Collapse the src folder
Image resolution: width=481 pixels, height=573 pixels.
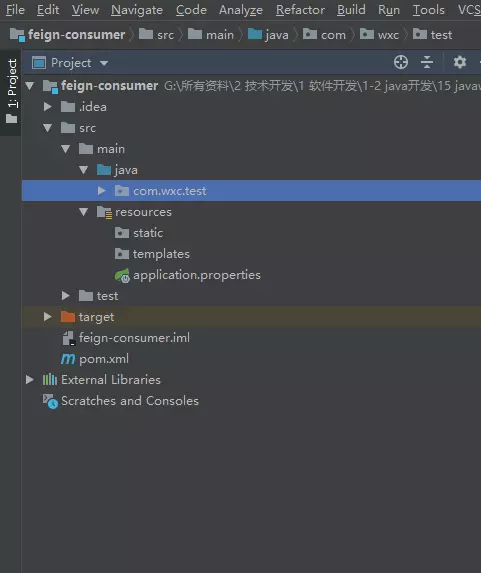(48, 128)
